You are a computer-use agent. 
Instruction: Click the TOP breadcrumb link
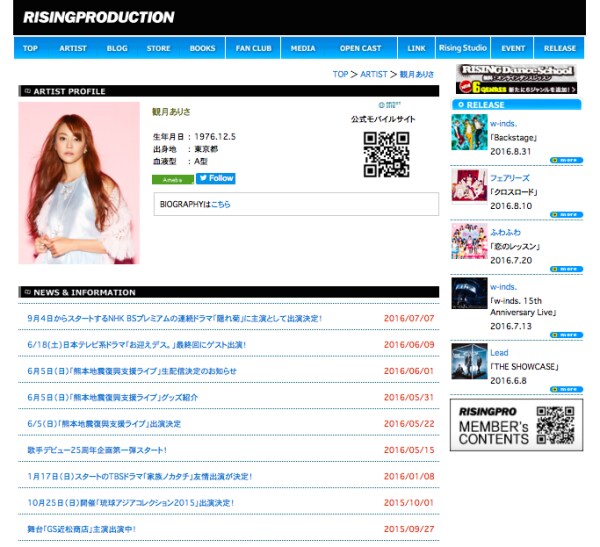coord(340,74)
